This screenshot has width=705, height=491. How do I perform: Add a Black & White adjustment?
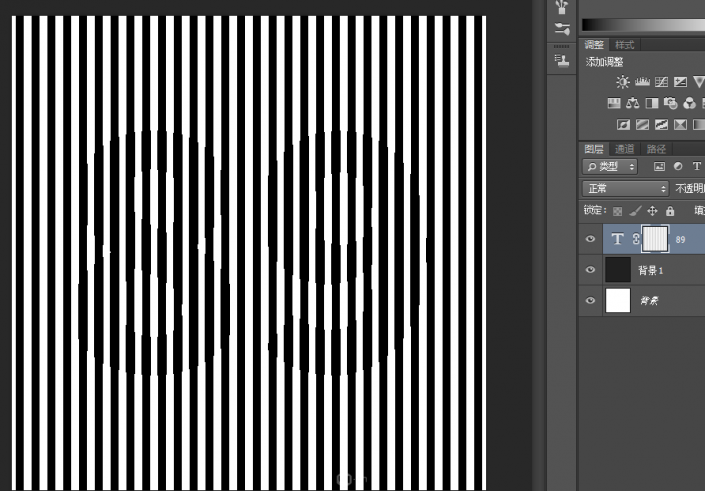(652, 103)
